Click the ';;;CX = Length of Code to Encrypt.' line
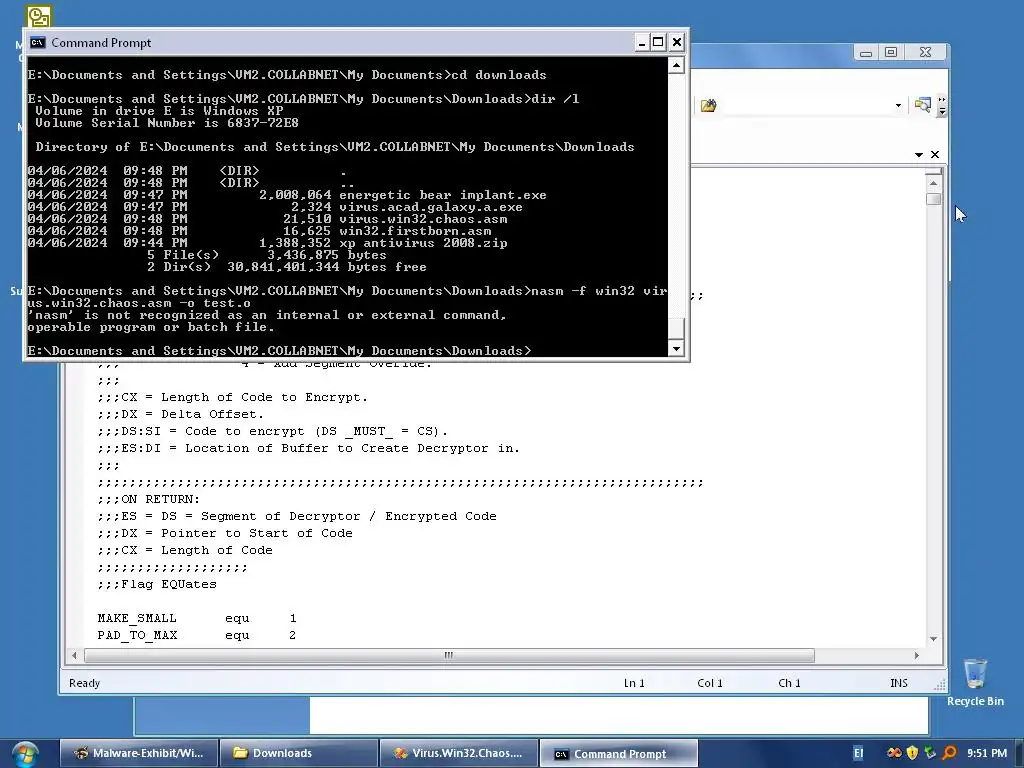Image resolution: width=1024 pixels, height=768 pixels. click(232, 397)
